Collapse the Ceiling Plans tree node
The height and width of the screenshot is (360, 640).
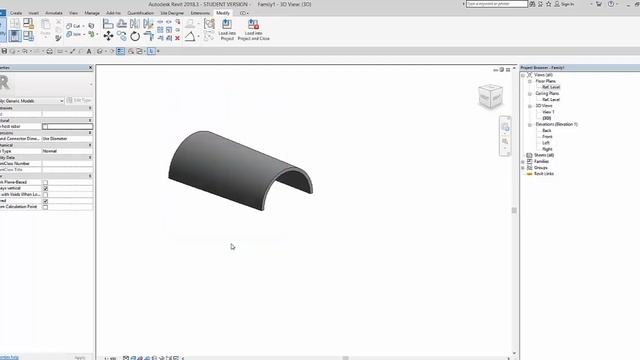tap(530, 94)
